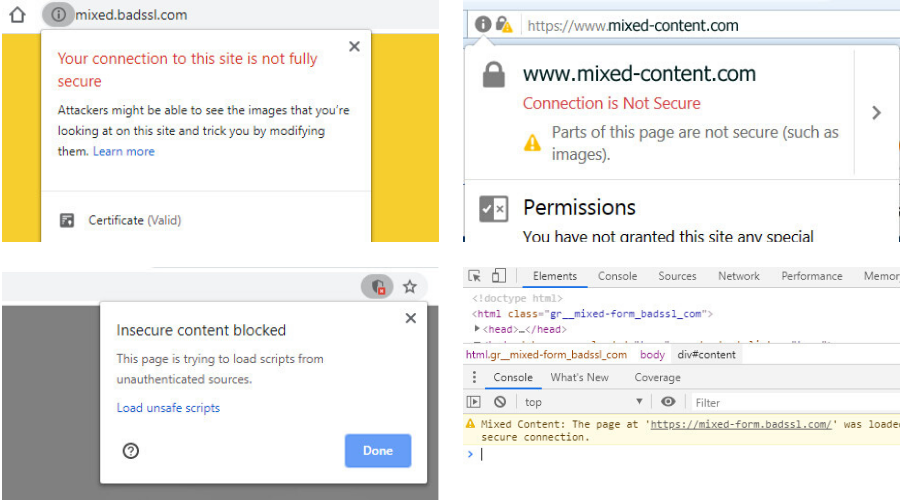Screen dimensions: 900x500
Task: Click the Done button in the blocked dialog
Action: (x=377, y=451)
